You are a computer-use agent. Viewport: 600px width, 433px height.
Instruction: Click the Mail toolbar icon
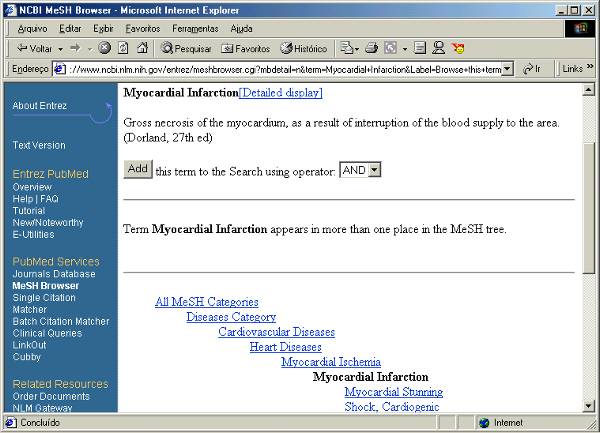pos(349,48)
